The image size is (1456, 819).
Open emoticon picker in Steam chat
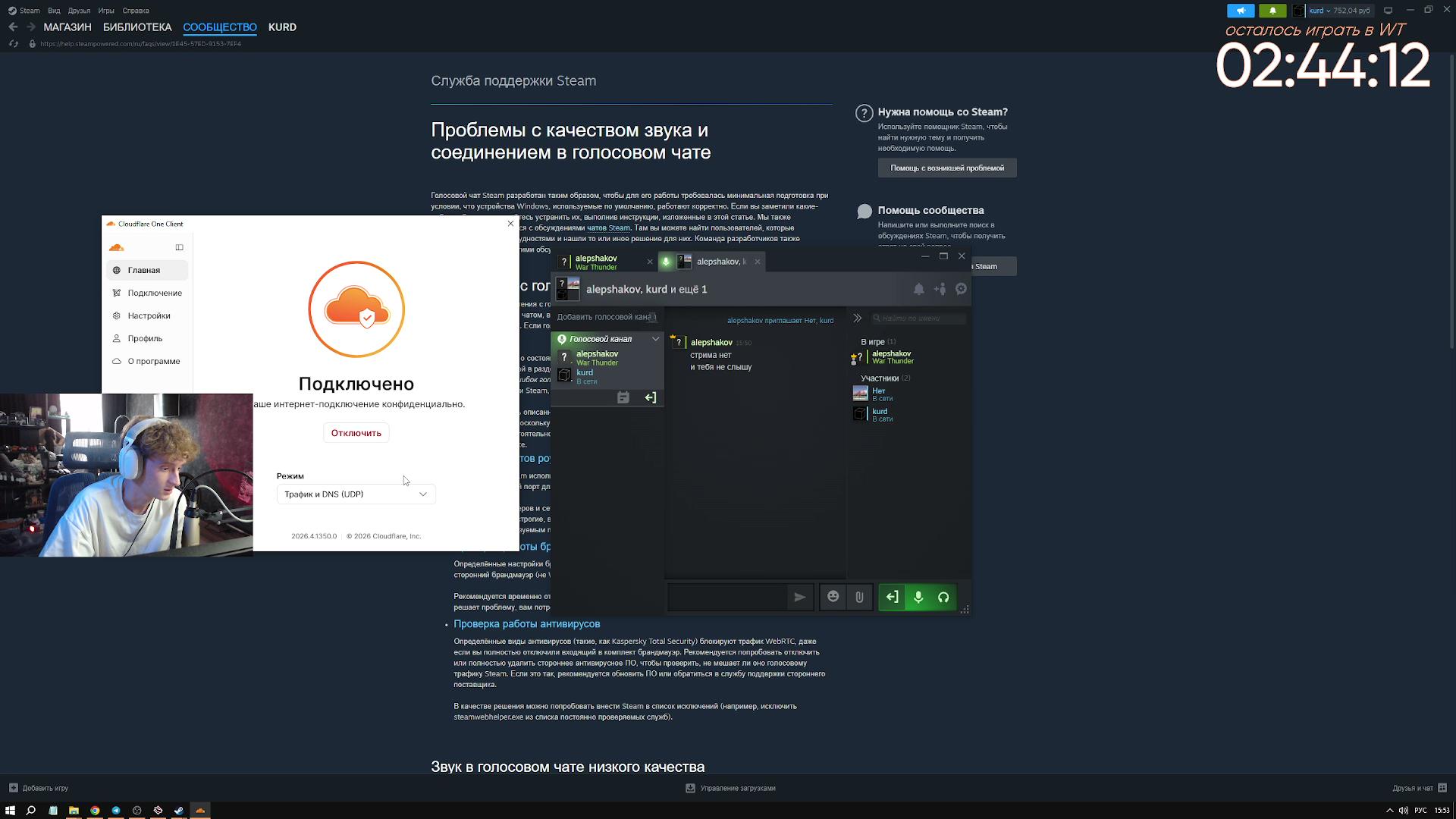(x=833, y=597)
